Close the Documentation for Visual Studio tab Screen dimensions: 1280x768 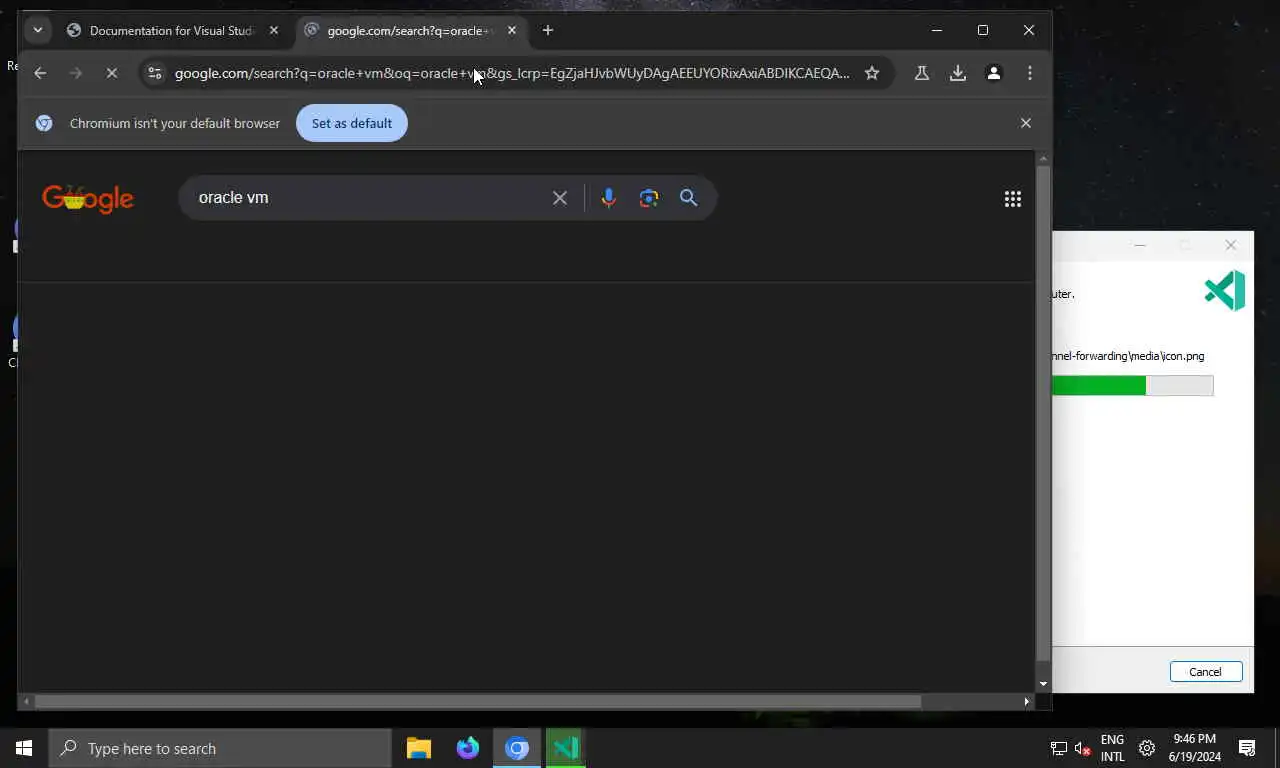click(x=274, y=30)
